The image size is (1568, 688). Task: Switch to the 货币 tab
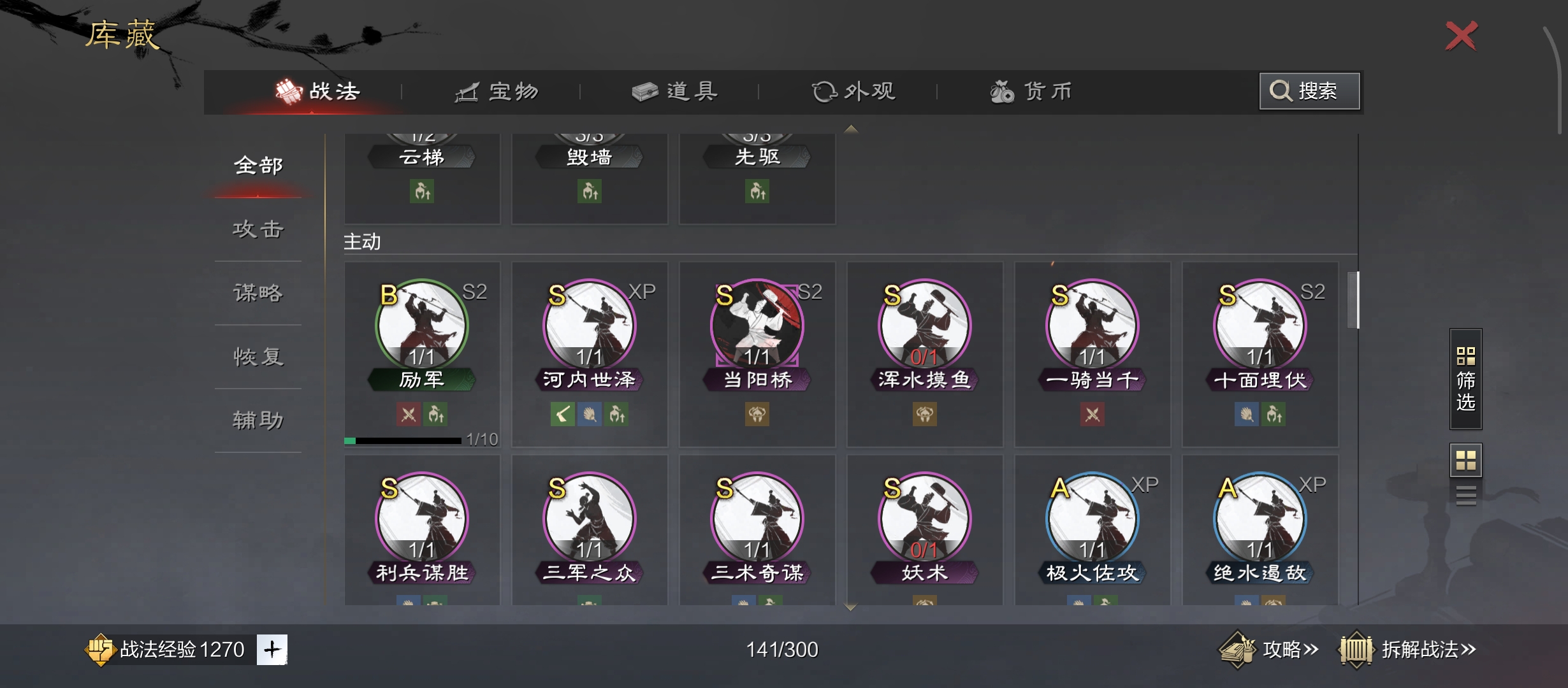1031,92
